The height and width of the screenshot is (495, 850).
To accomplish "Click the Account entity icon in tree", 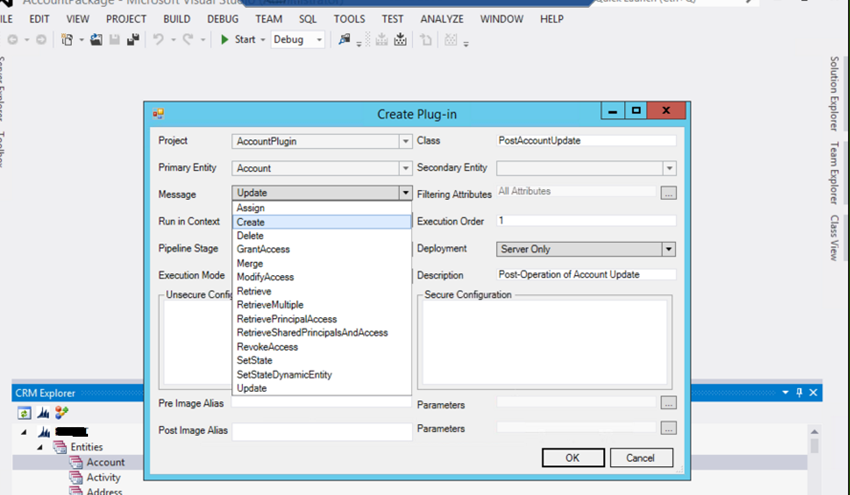I will coord(76,462).
